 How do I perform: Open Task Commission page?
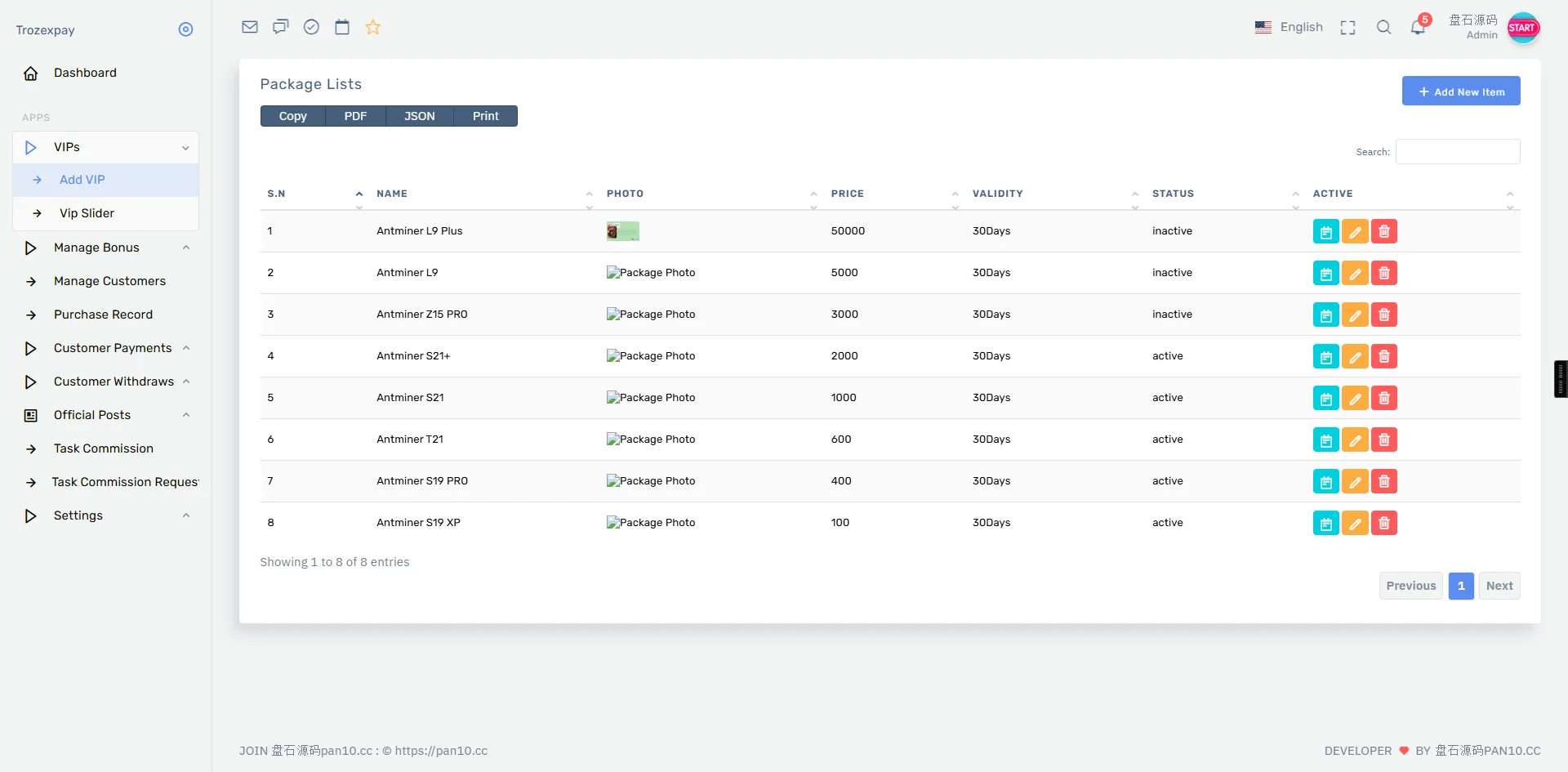[x=106, y=448]
